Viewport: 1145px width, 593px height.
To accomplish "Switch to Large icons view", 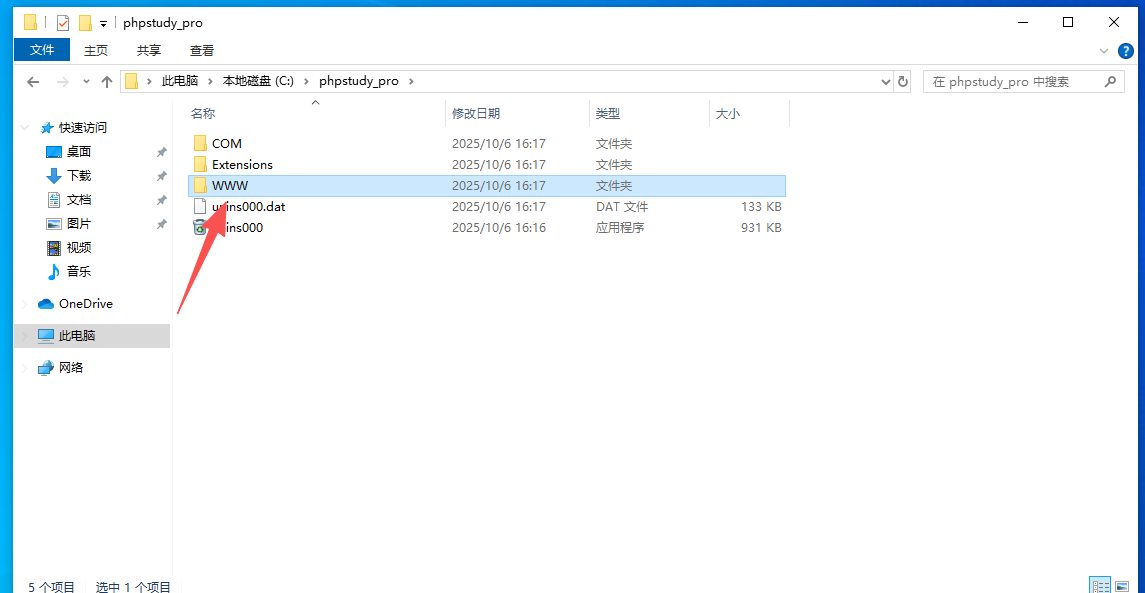I will tap(1122, 586).
